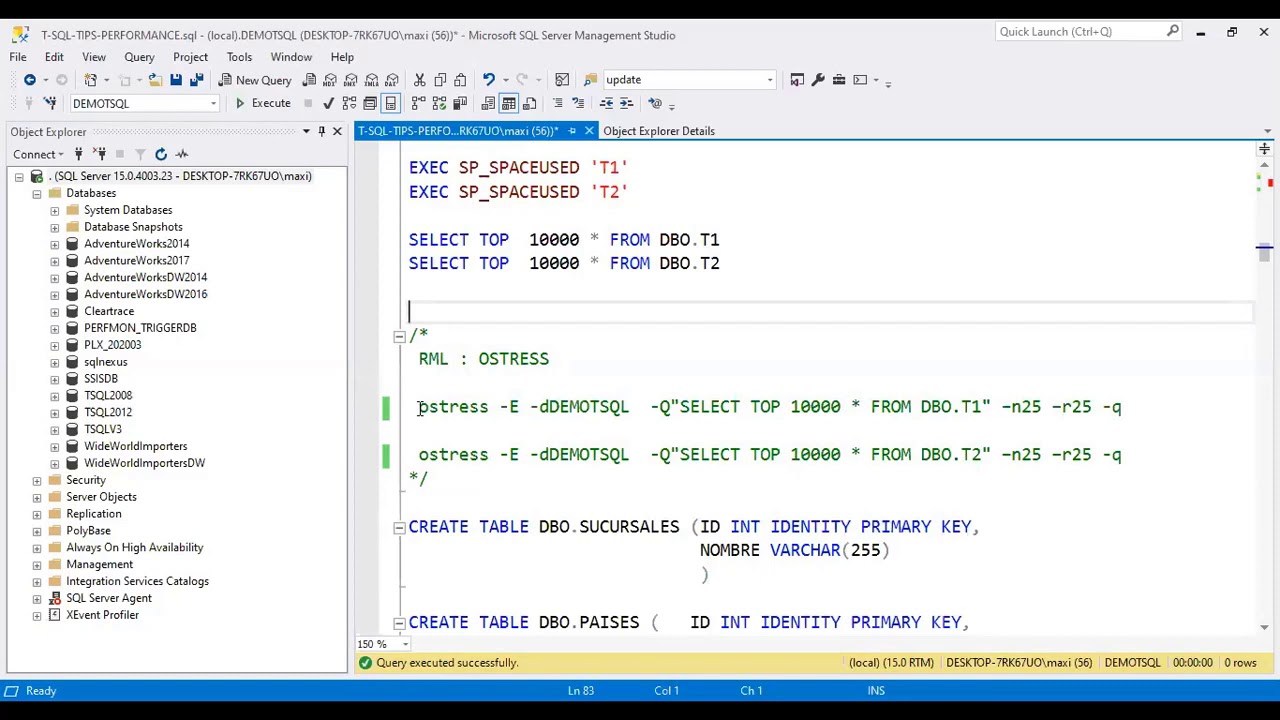Click the Save All toolbar icon
Image resolution: width=1280 pixels, height=720 pixels.
pyautogui.click(x=196, y=79)
